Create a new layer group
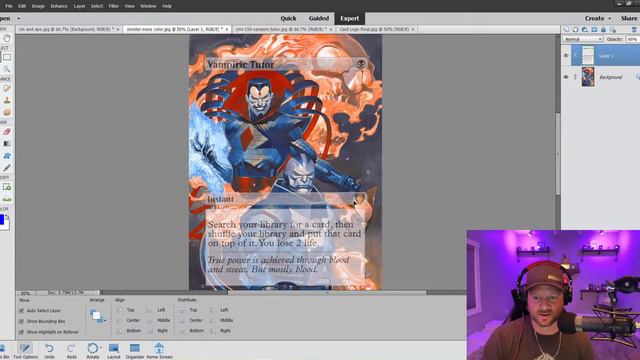Screen dimensions: 640x360 tap(576, 29)
